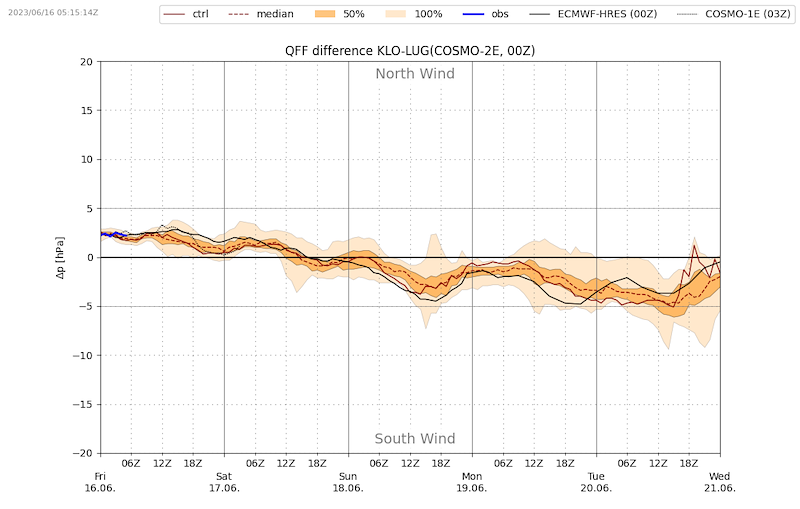
Task: Click the y-axis label 'Δp [hPa]'
Action: [x=60, y=258]
